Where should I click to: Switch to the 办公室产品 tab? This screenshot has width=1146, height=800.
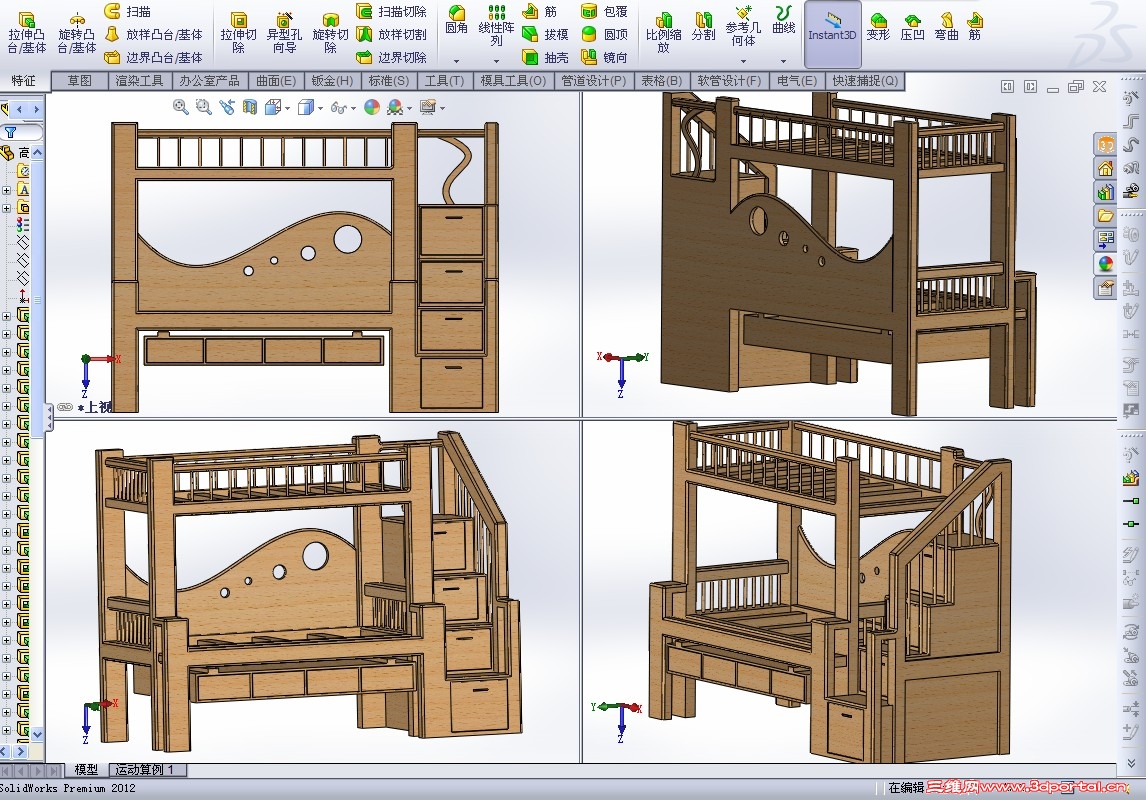click(x=209, y=81)
